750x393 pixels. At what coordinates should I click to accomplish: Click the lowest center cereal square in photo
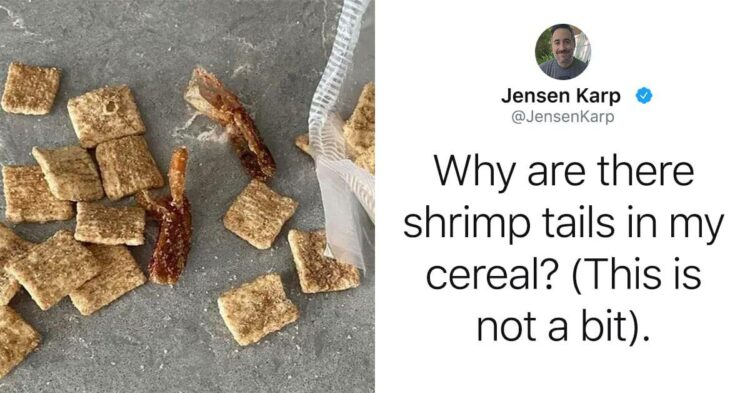pos(257,308)
